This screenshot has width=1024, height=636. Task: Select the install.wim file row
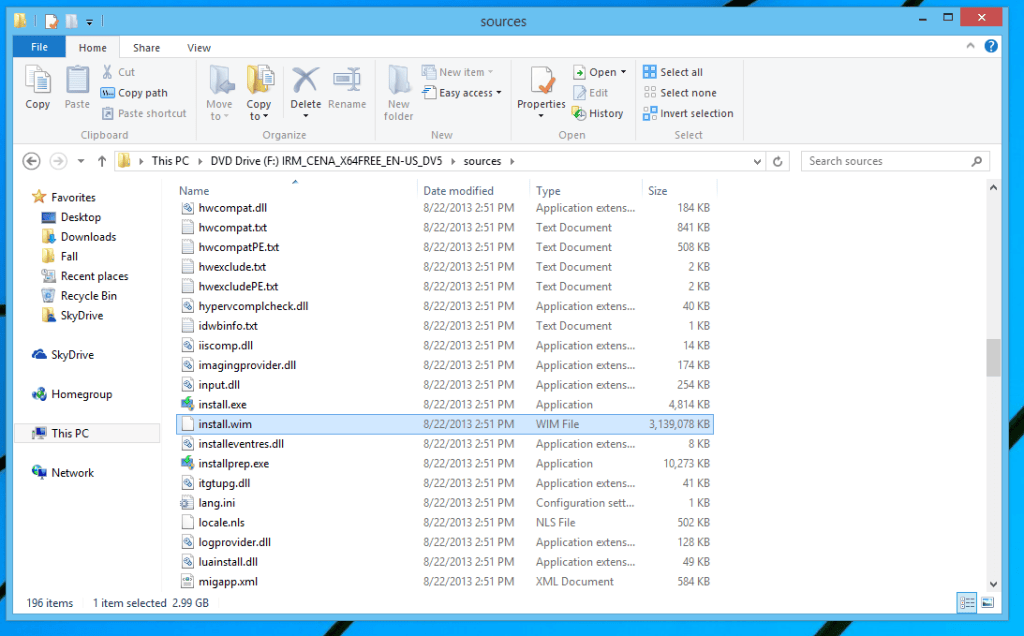coord(445,424)
